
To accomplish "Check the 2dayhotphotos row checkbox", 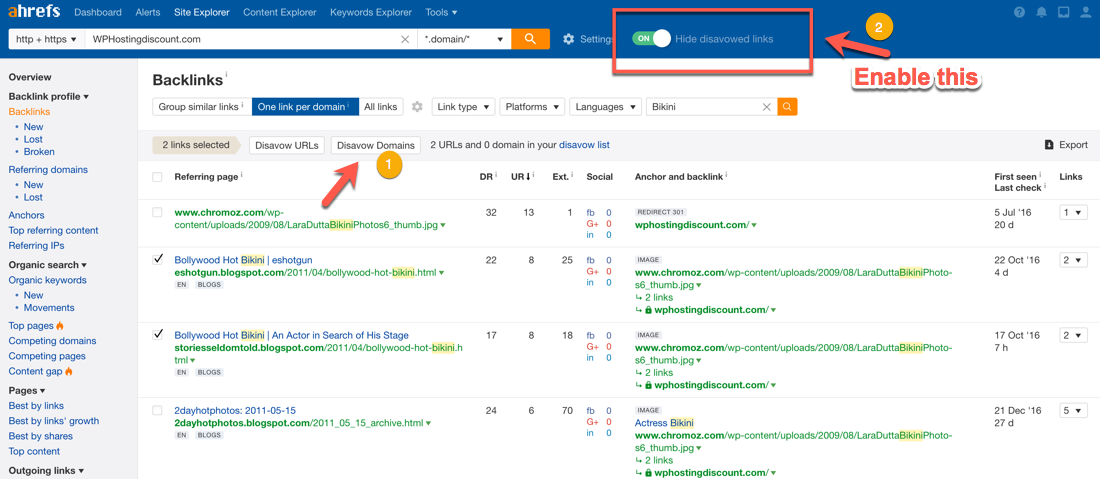I will [x=157, y=410].
